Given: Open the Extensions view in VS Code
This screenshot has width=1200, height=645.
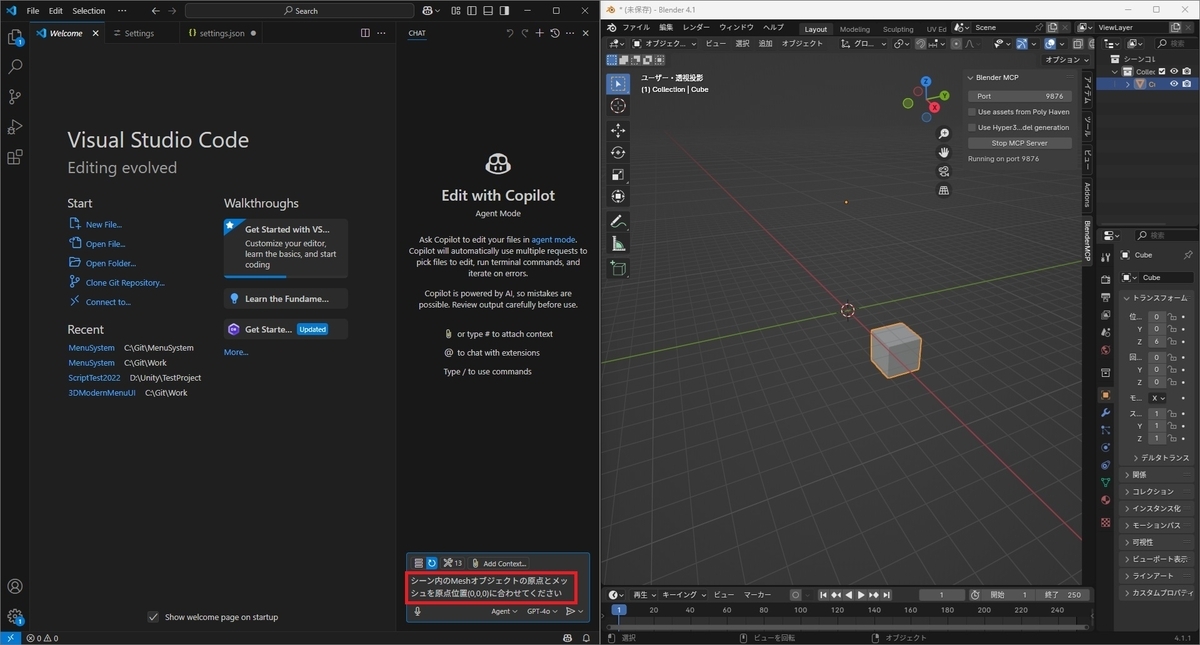Looking at the screenshot, I should 15,157.
